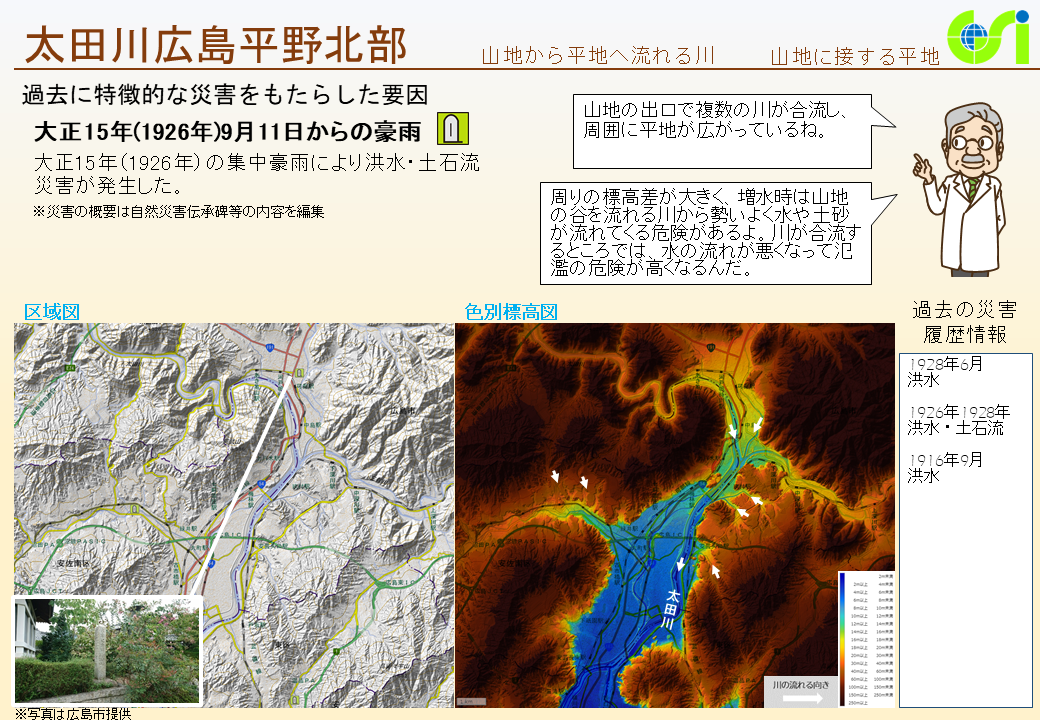Select the 山地に接する平地 heading
The height and width of the screenshot is (720, 1040).
click(855, 56)
